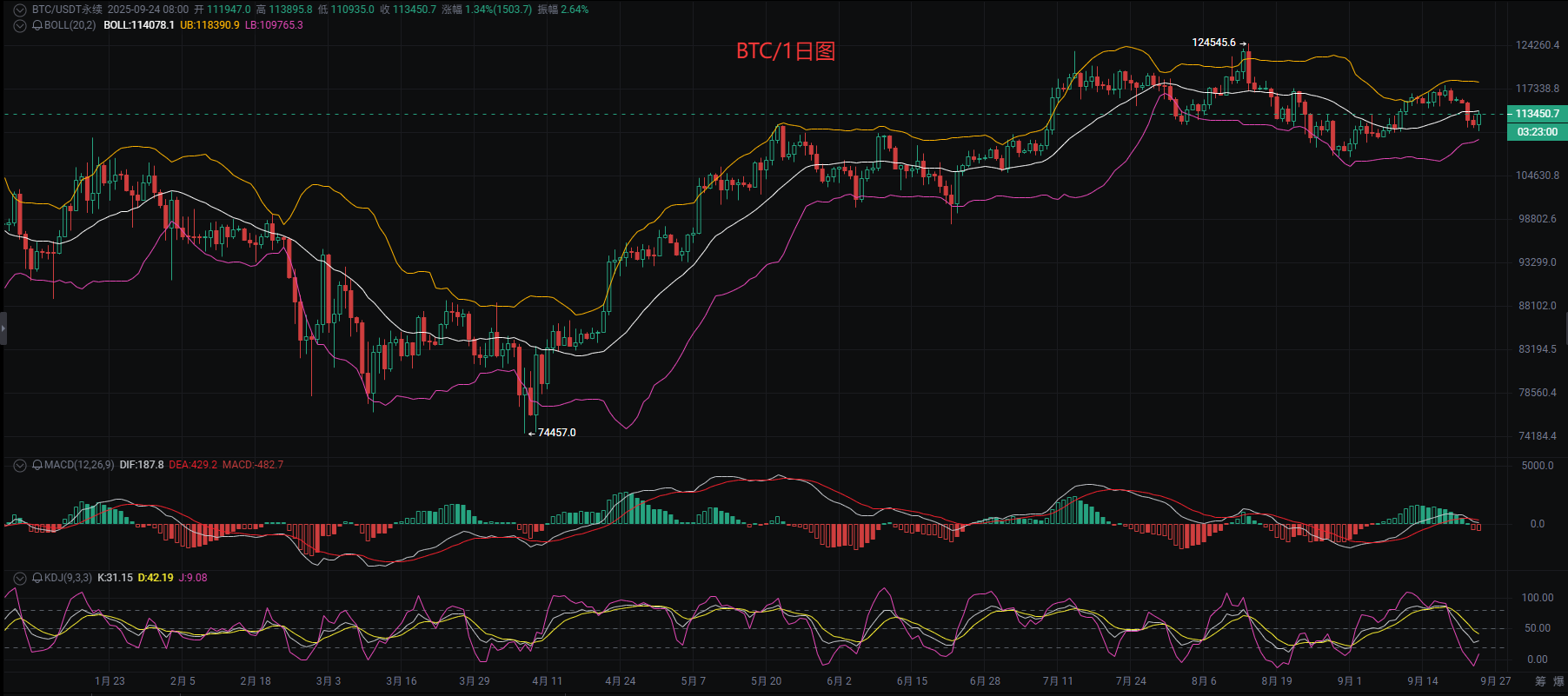The width and height of the screenshot is (1568, 696).
Task: Click the 收 113450.7 close price in header
Action: click(408, 10)
